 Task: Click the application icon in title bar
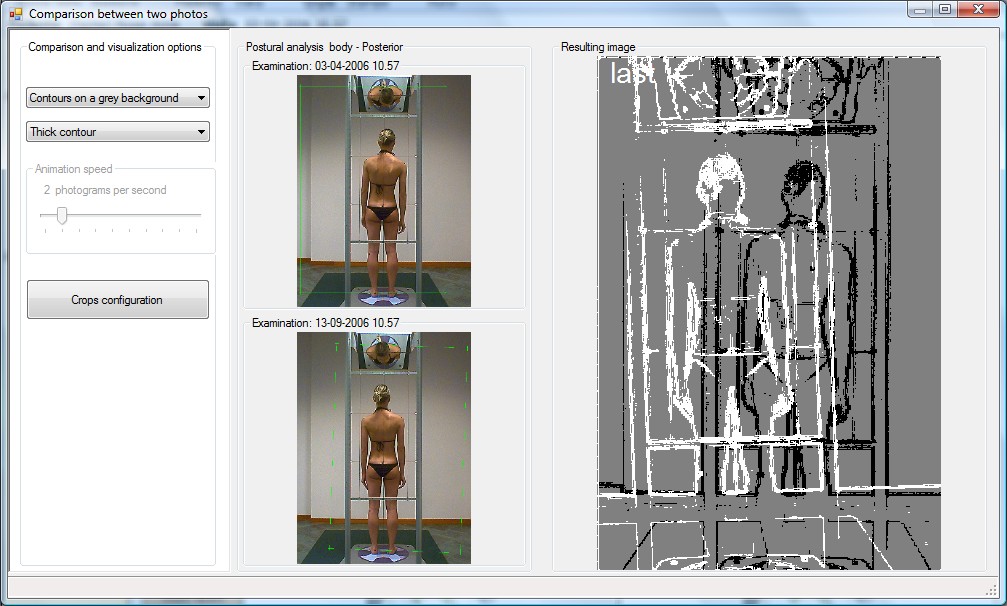point(15,13)
